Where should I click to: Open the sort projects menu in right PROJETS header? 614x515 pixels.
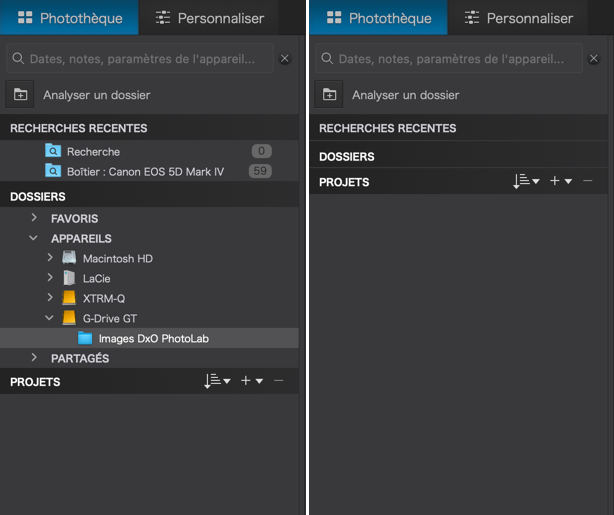click(526, 181)
